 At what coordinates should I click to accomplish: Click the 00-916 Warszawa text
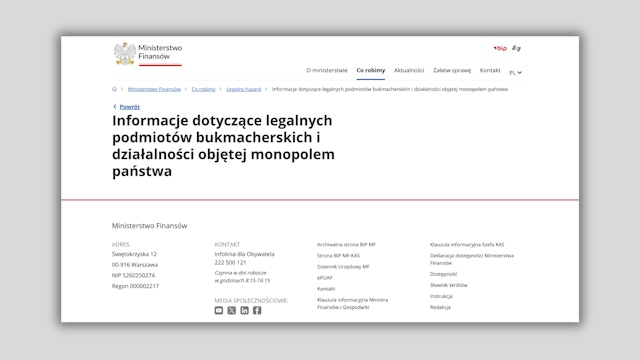coord(135,264)
